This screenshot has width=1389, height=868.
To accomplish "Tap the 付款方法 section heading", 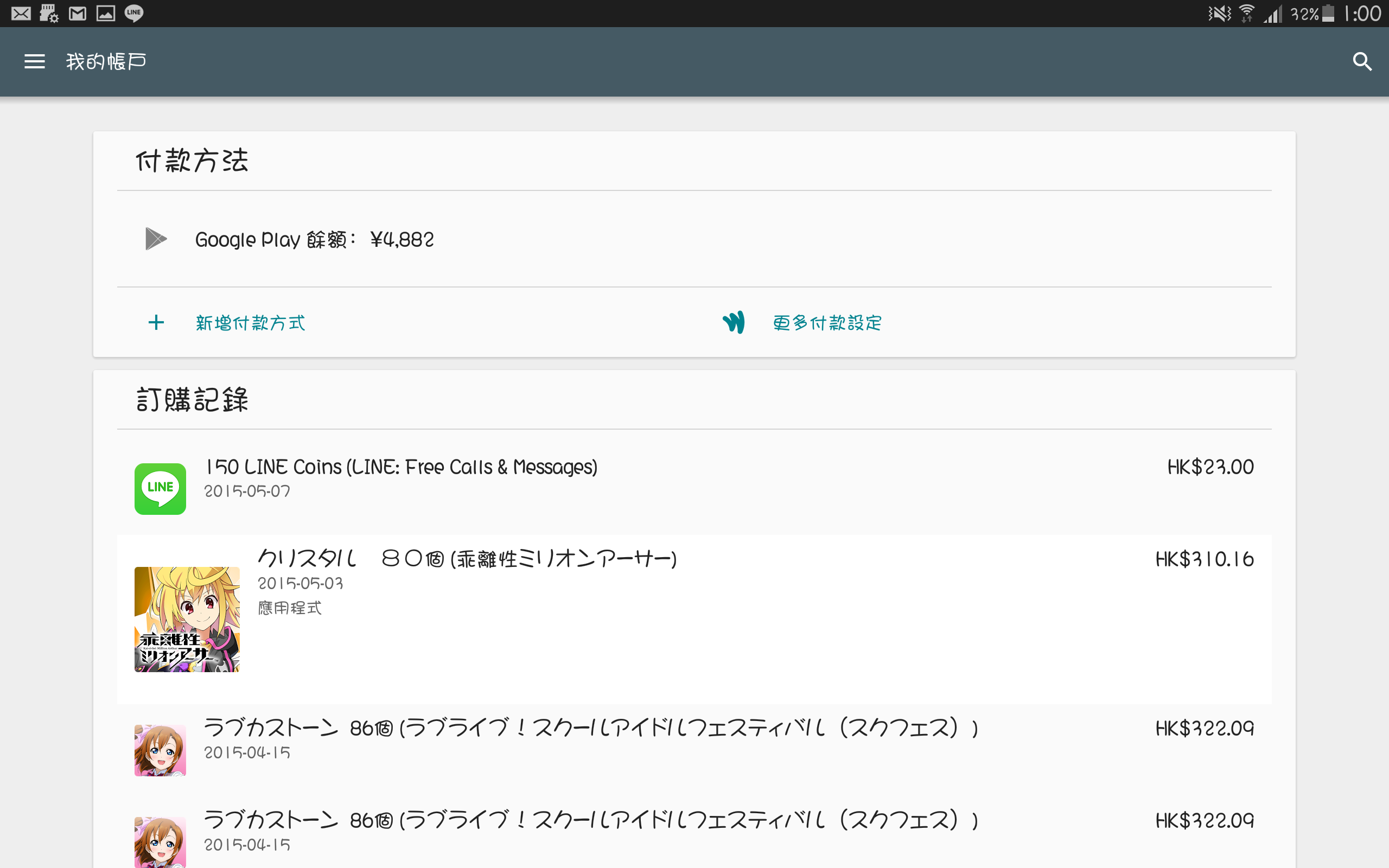I will [x=192, y=160].
